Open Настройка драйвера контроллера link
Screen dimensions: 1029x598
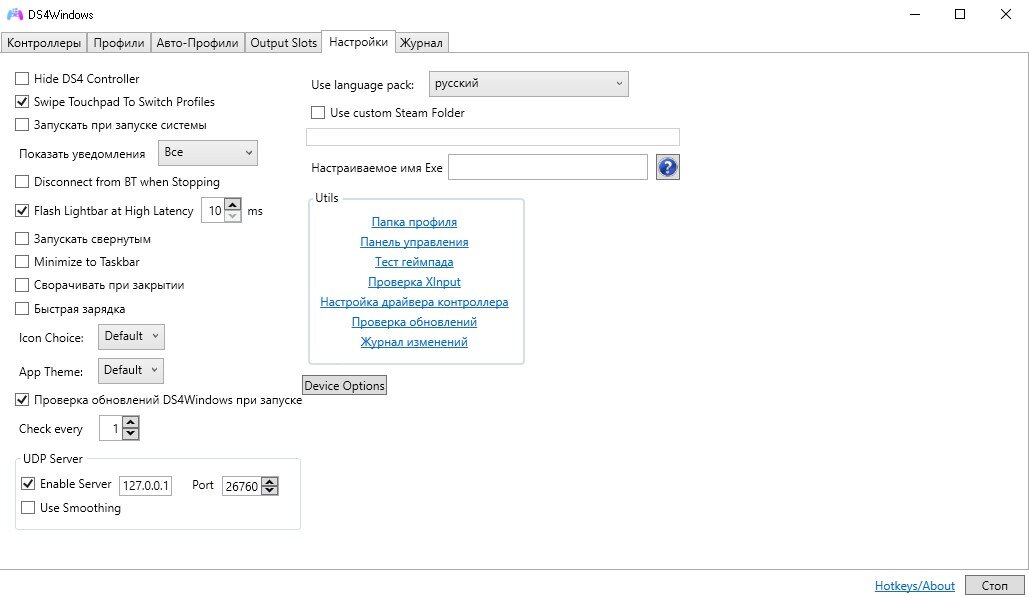pyautogui.click(x=414, y=302)
